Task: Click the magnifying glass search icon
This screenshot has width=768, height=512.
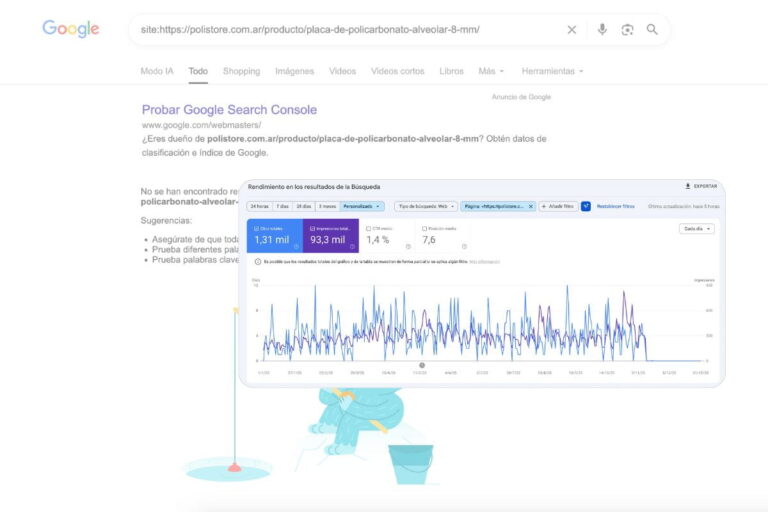Action: (652, 30)
